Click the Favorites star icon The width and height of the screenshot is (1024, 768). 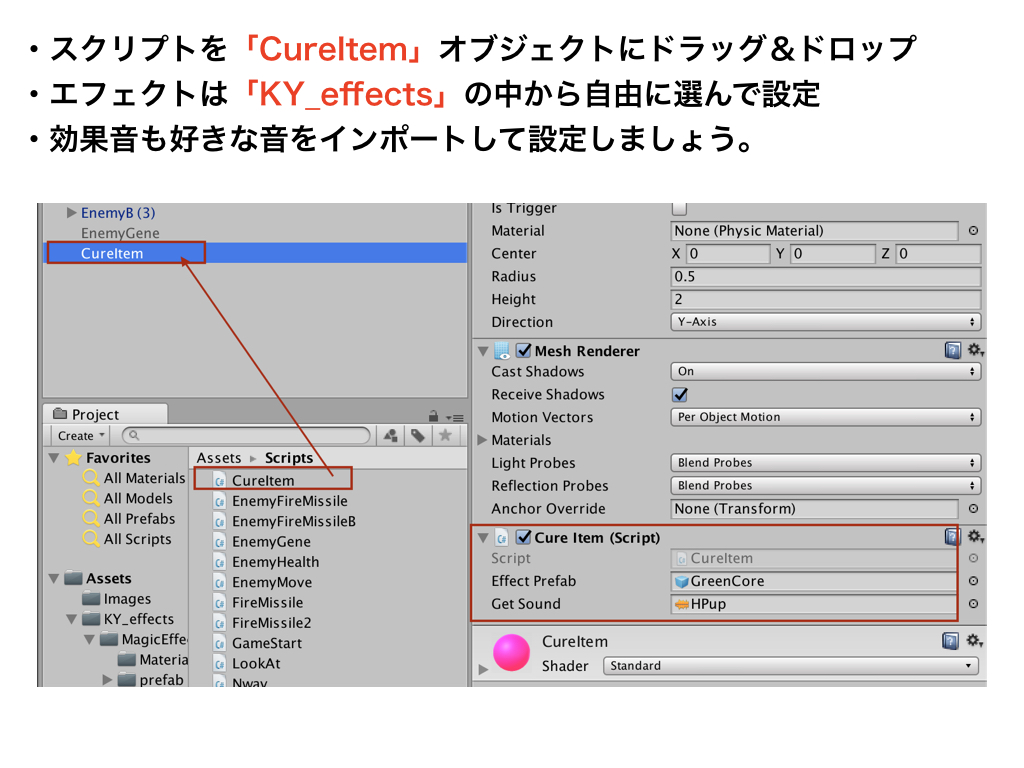pyautogui.click(x=73, y=458)
